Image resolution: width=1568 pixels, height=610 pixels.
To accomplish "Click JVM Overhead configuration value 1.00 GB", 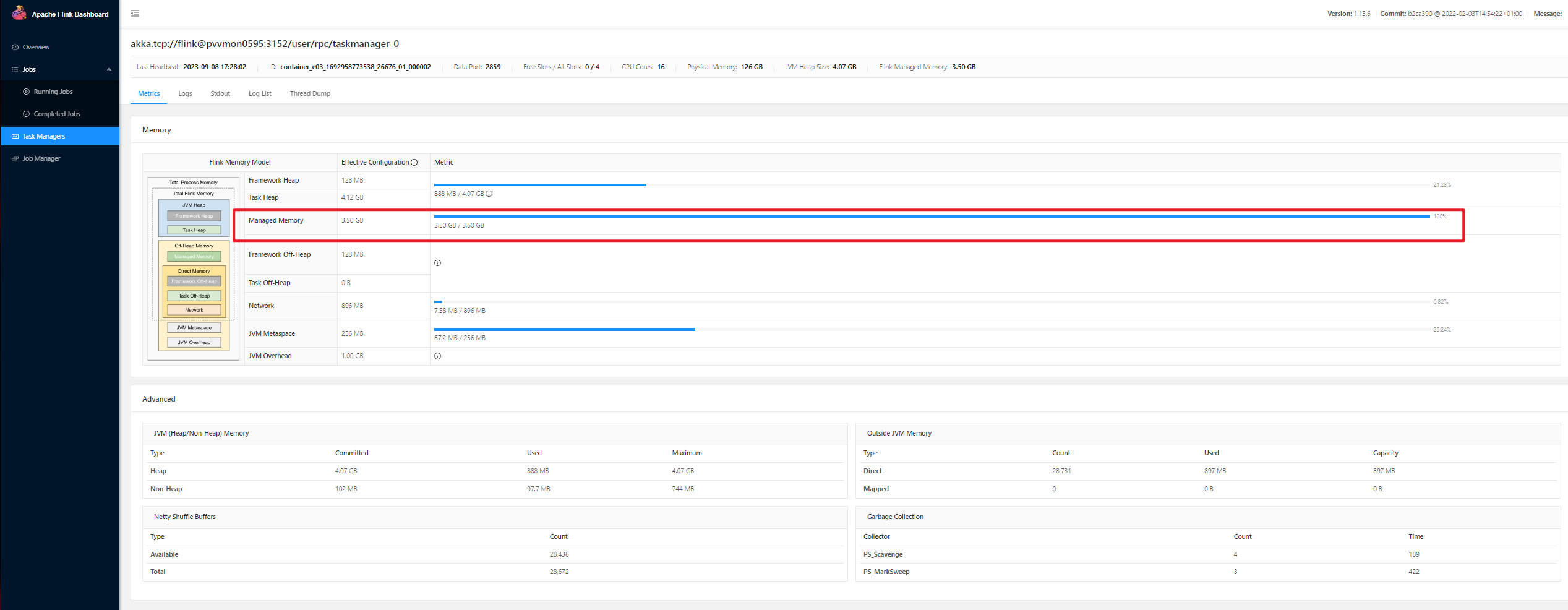I will pyautogui.click(x=353, y=356).
